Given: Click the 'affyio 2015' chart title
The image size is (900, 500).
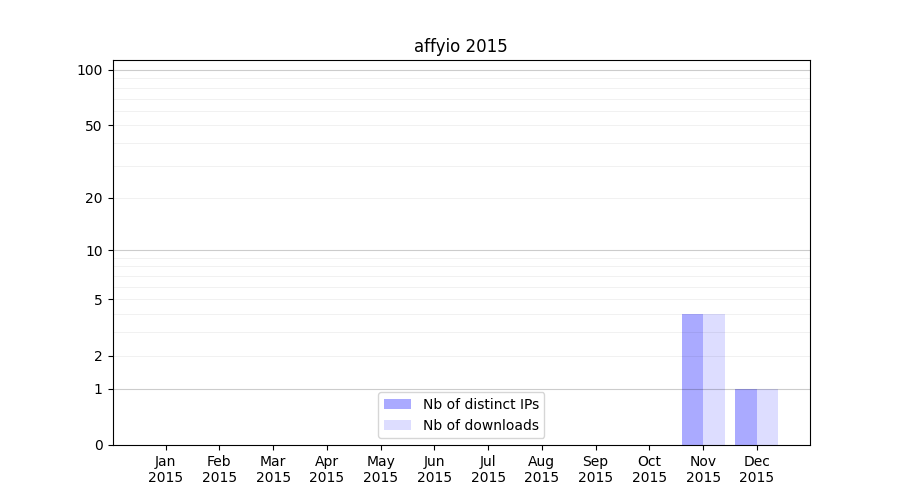Looking at the screenshot, I should point(460,46).
